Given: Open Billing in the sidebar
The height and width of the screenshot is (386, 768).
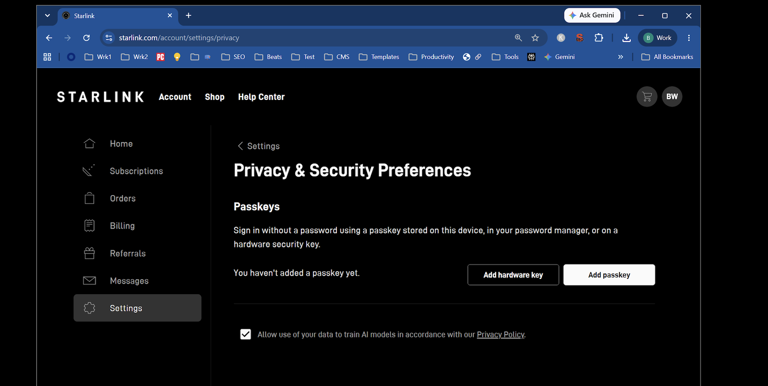Looking at the screenshot, I should 137,226.
